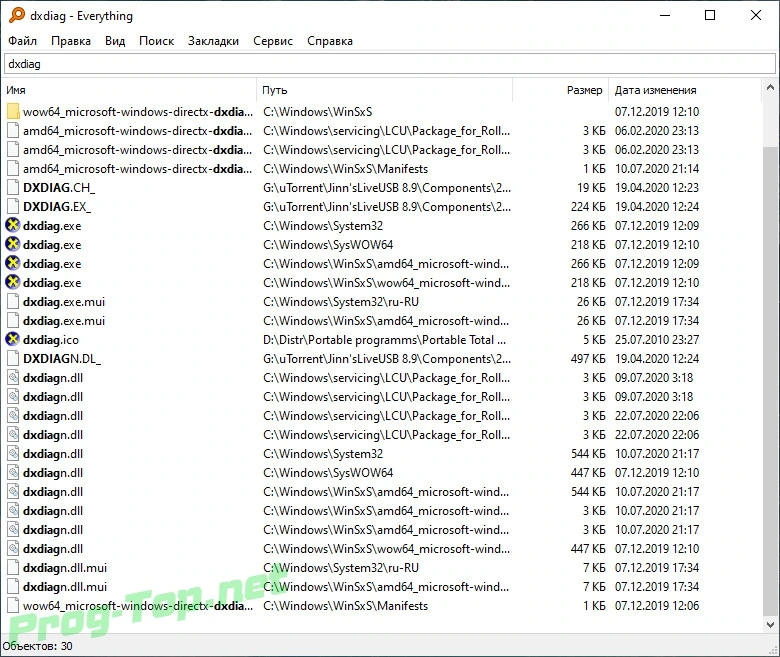The width and height of the screenshot is (780, 657).
Task: Maximize the Everything window
Action: [710, 15]
